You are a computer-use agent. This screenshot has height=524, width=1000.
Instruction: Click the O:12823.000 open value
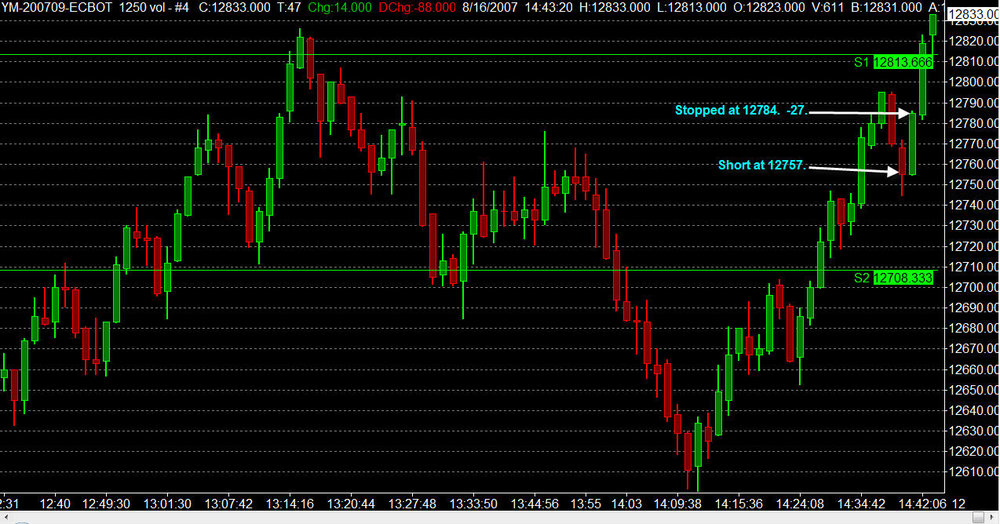click(769, 8)
